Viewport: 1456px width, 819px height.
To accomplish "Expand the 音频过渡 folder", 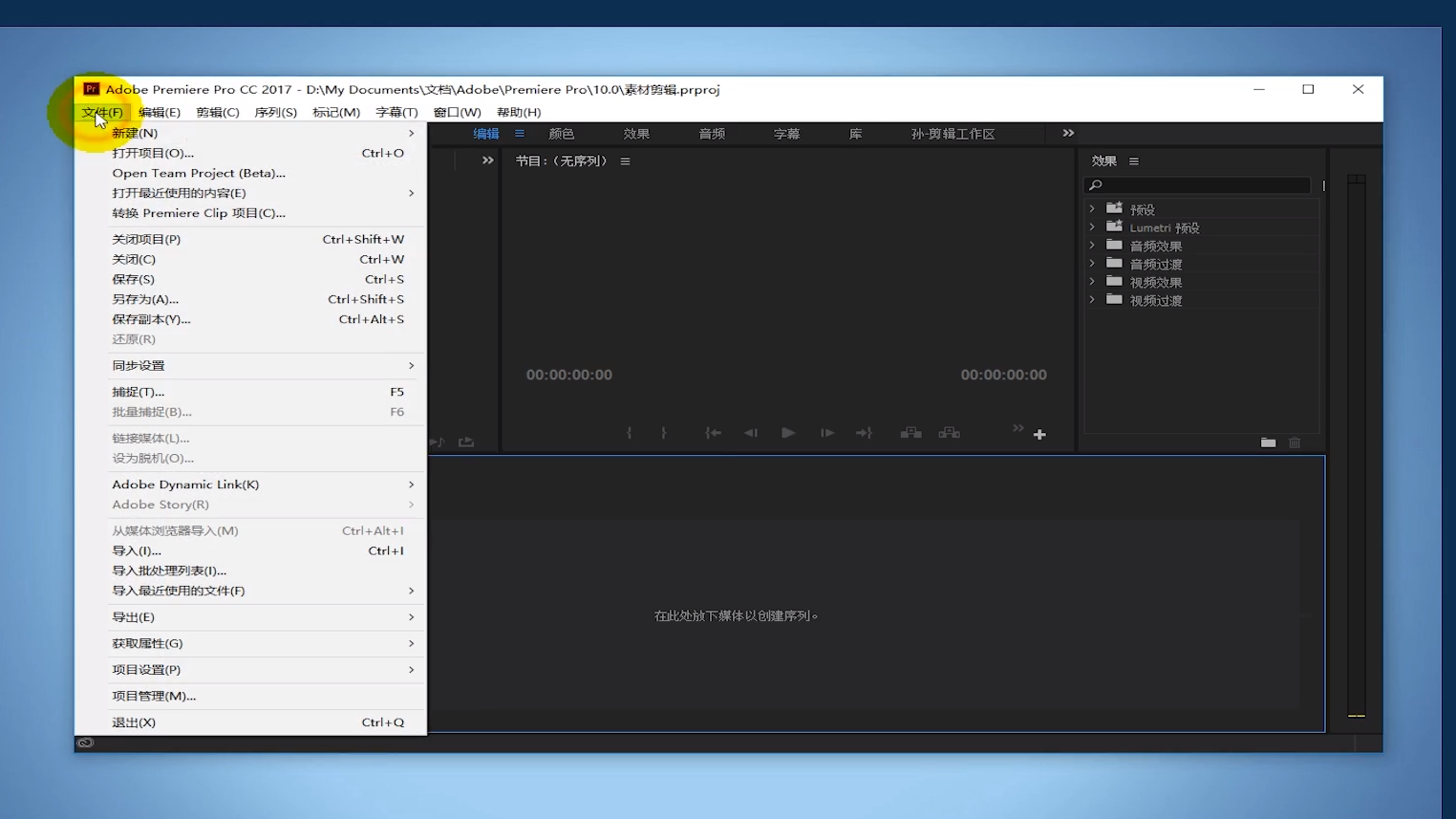I will (x=1092, y=263).
